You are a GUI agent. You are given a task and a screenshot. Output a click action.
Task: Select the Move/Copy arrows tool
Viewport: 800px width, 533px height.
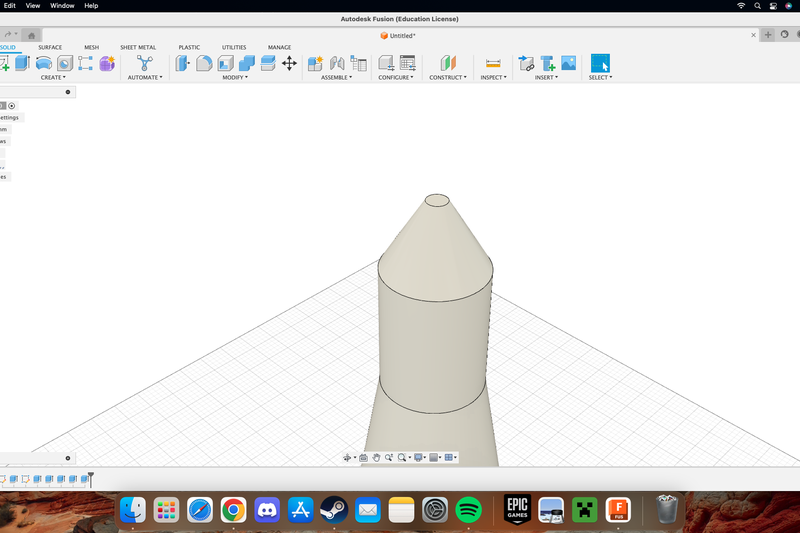click(x=289, y=63)
